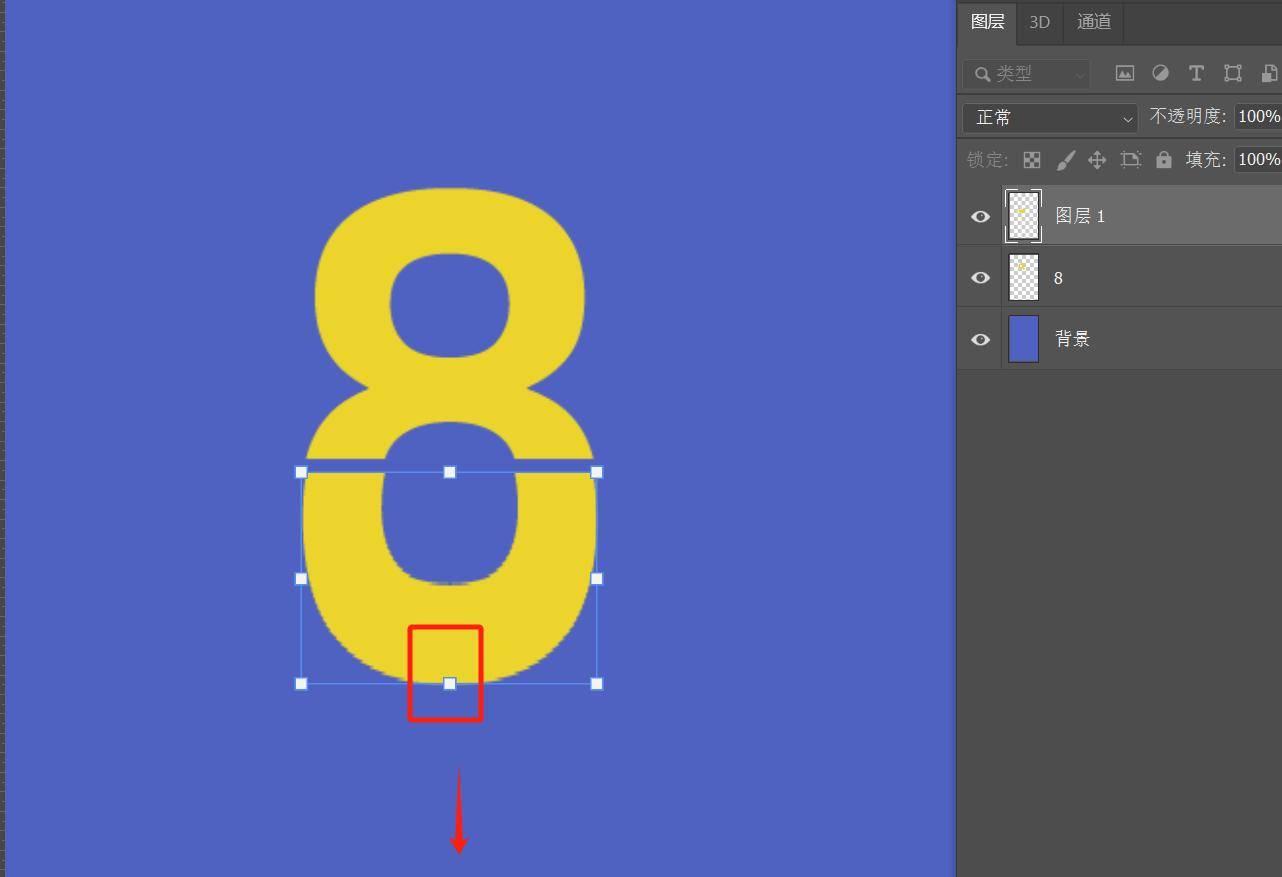This screenshot has height=877, width=1282.
Task: Open the 3D panel tab
Action: [1039, 22]
